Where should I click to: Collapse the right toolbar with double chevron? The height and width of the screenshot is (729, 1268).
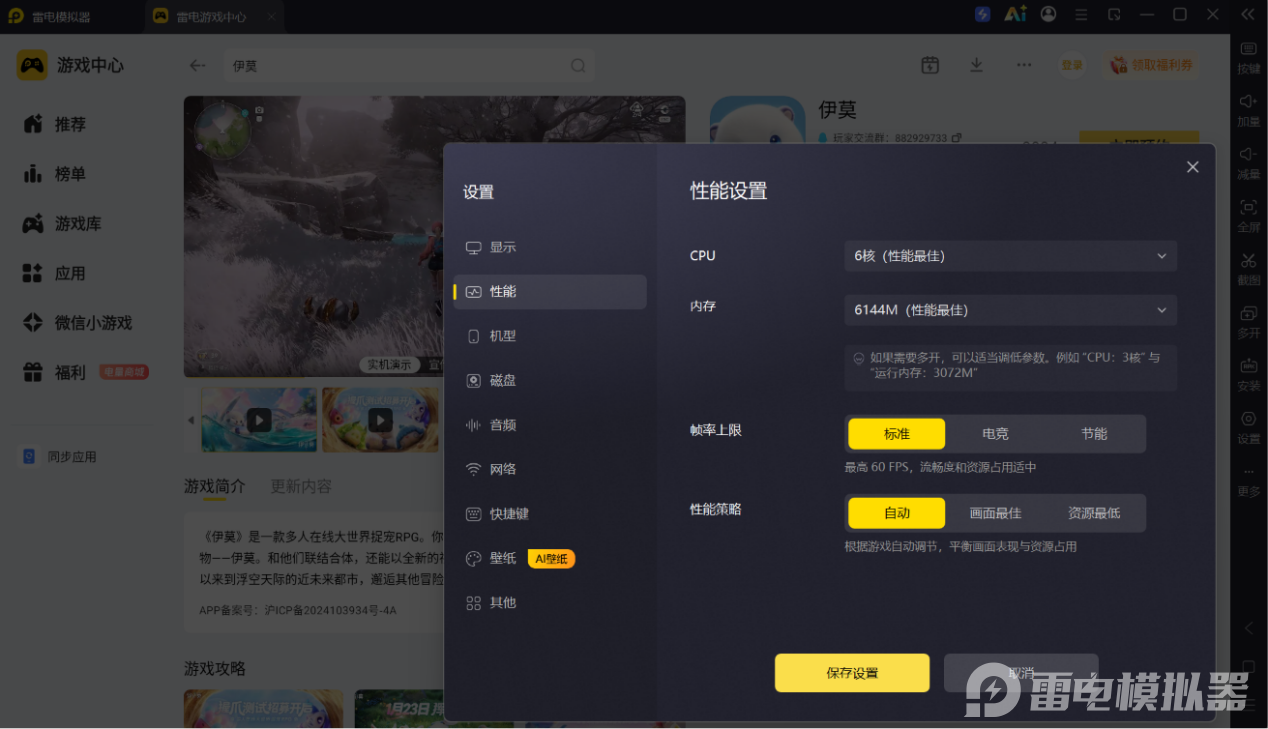coord(1248,14)
